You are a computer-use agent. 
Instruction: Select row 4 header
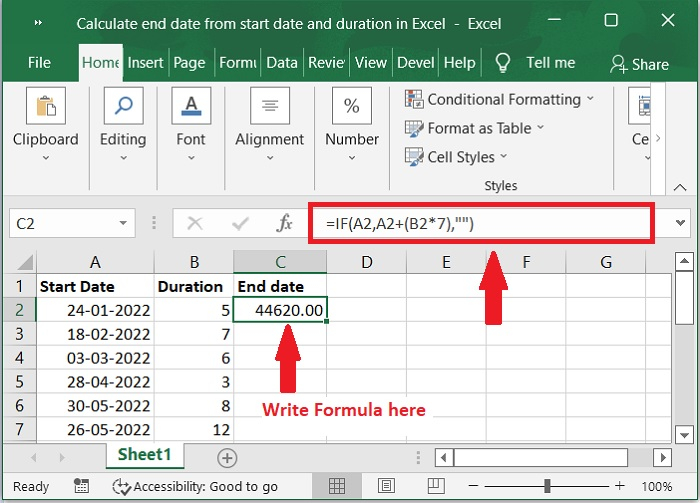19,358
